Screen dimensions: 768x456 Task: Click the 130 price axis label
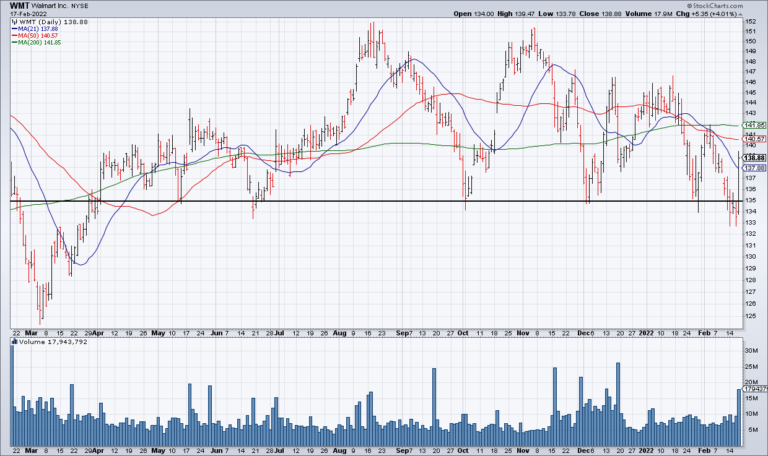point(750,257)
